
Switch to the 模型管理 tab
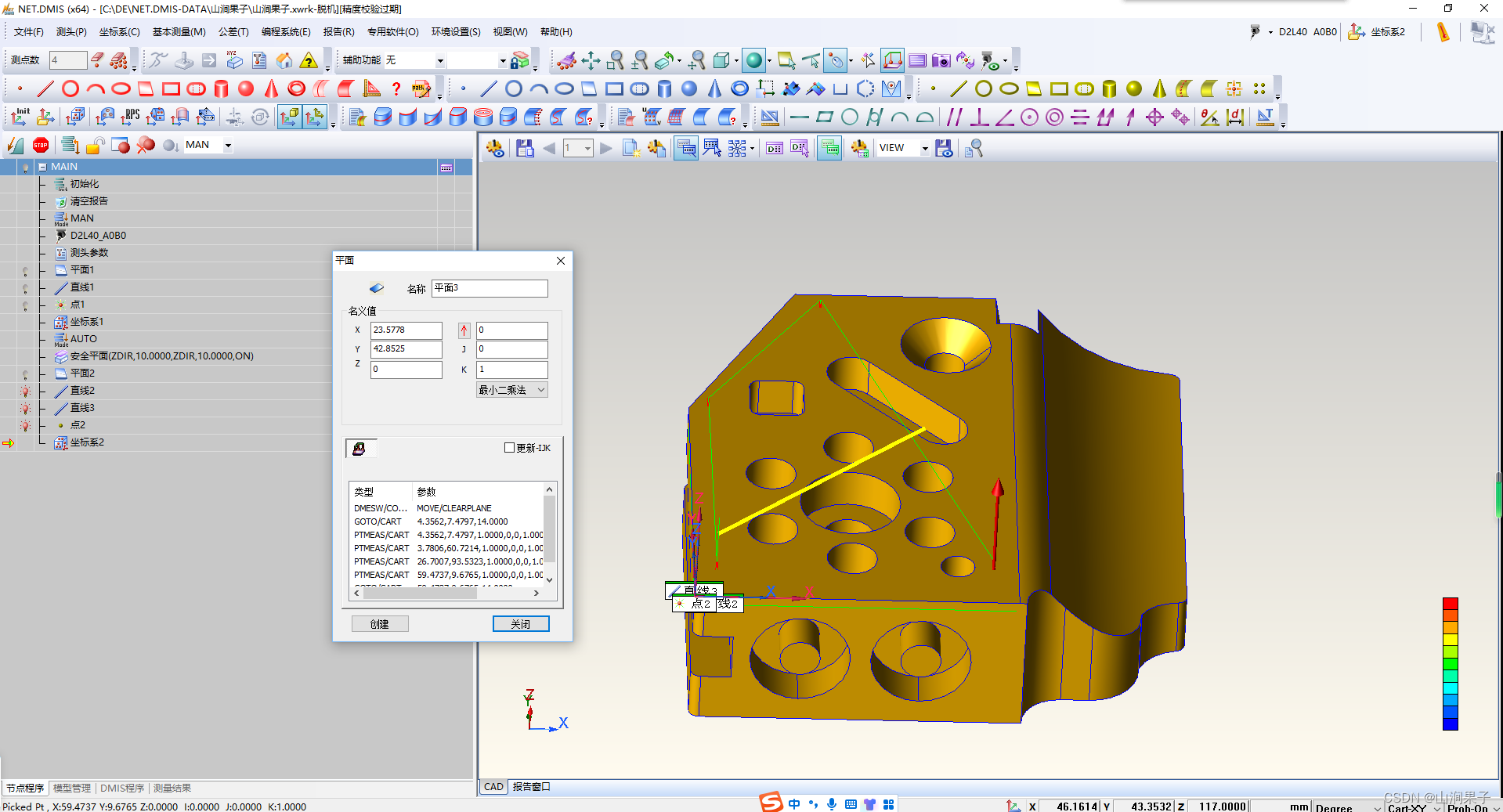(72, 788)
